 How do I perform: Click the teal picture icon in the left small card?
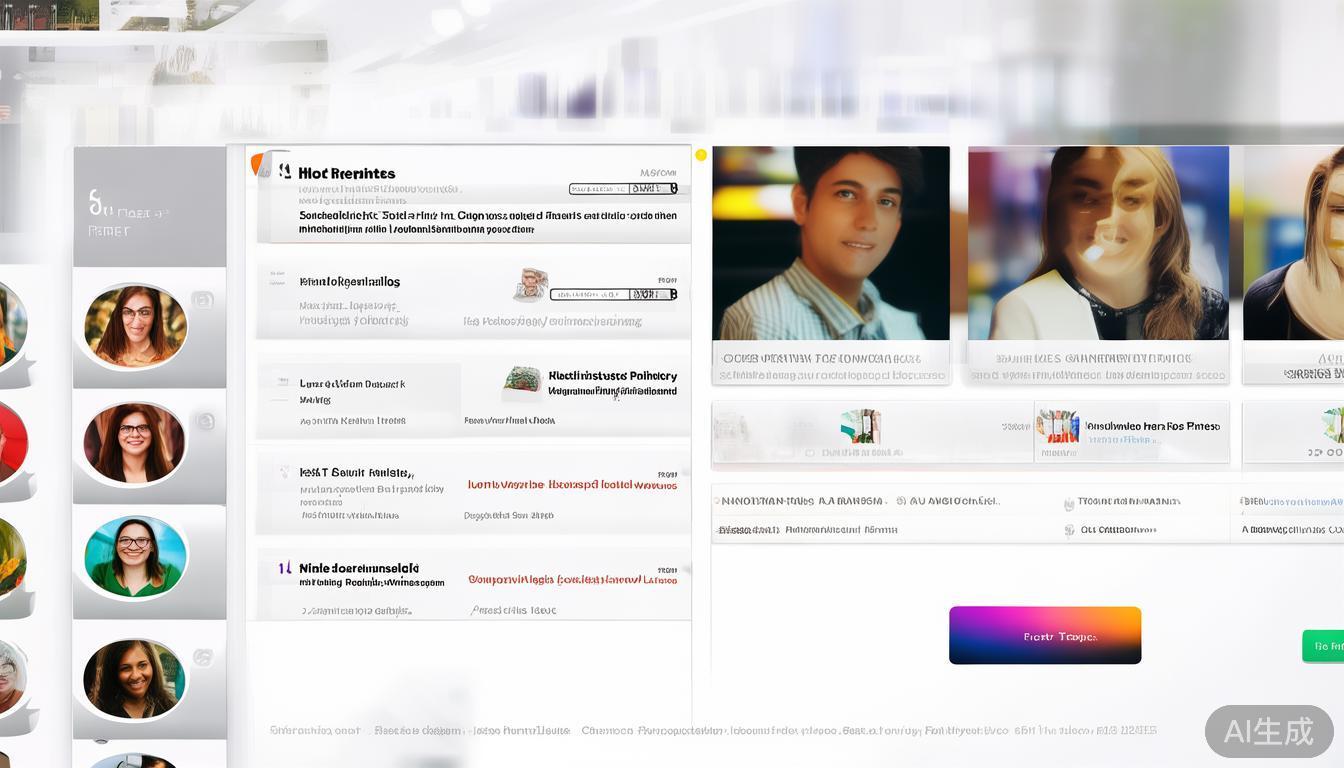click(x=860, y=426)
